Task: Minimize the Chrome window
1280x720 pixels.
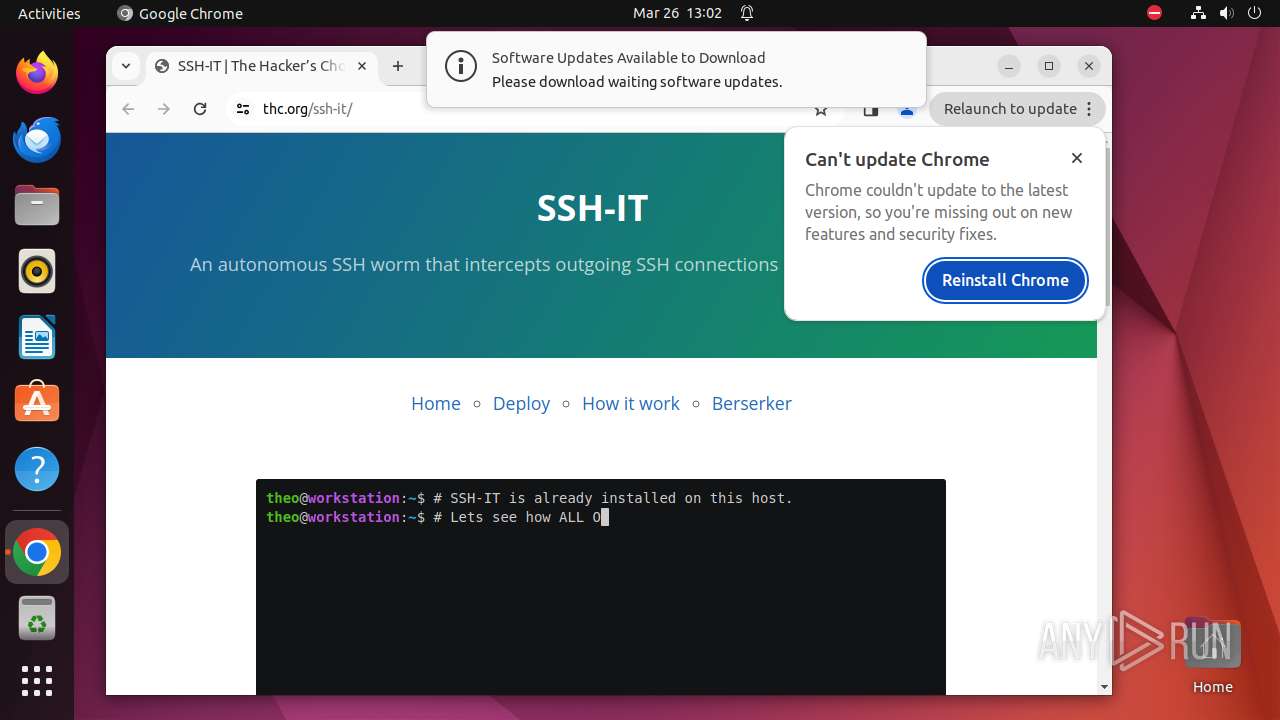Action: (1009, 66)
